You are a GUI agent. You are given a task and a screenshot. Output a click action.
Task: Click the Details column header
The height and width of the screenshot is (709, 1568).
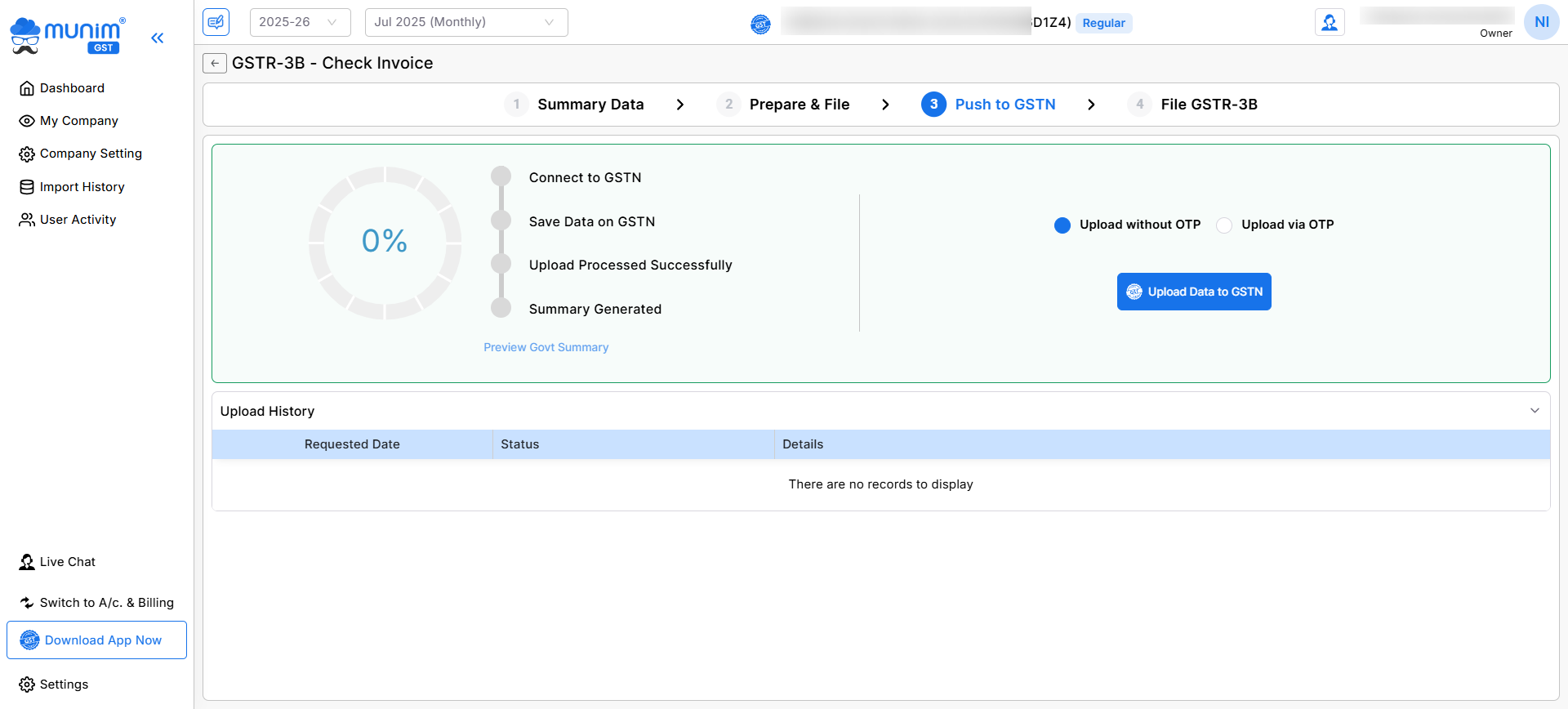[x=1162, y=444]
